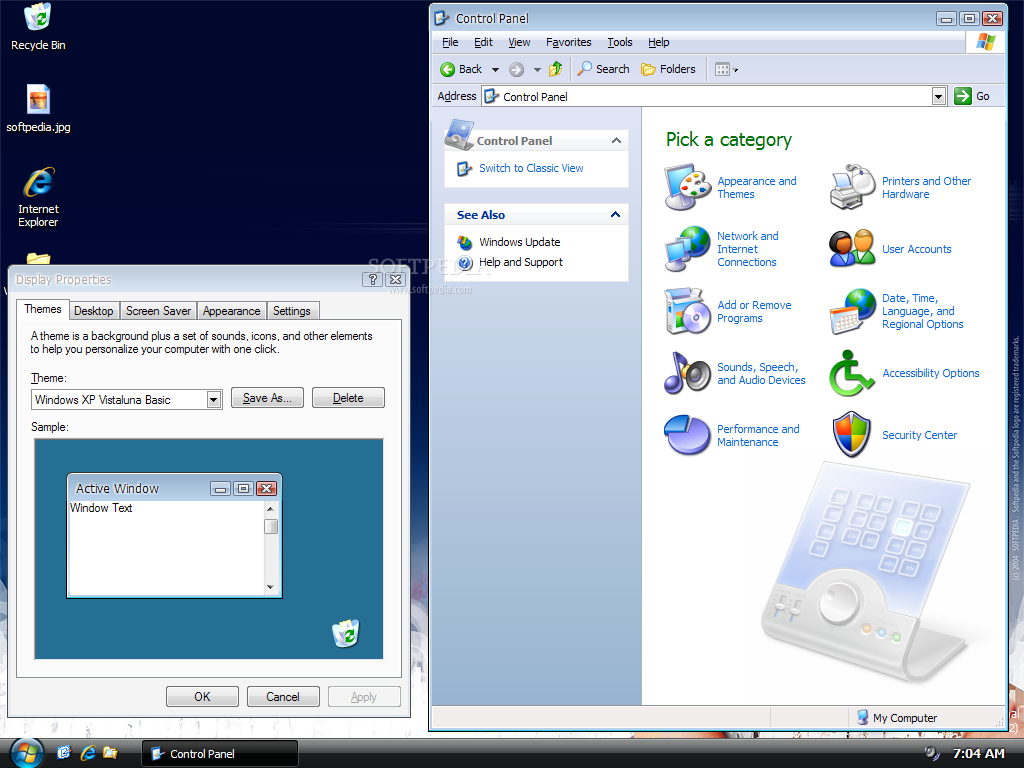Screen dimensions: 1024x768
Task: Click the Help and Support link
Action: tap(520, 263)
